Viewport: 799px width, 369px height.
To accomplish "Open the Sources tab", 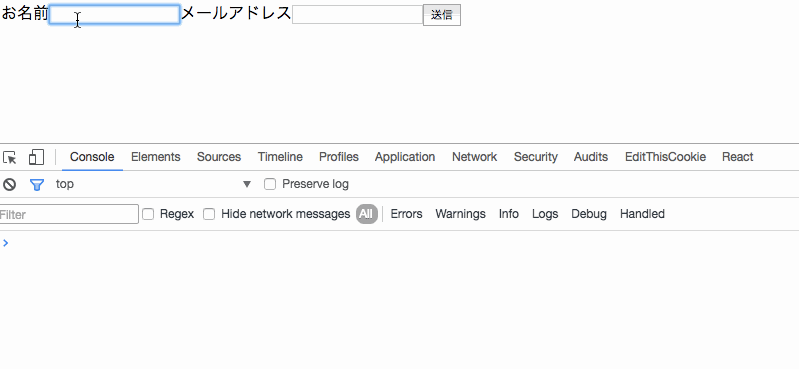I will [219, 157].
